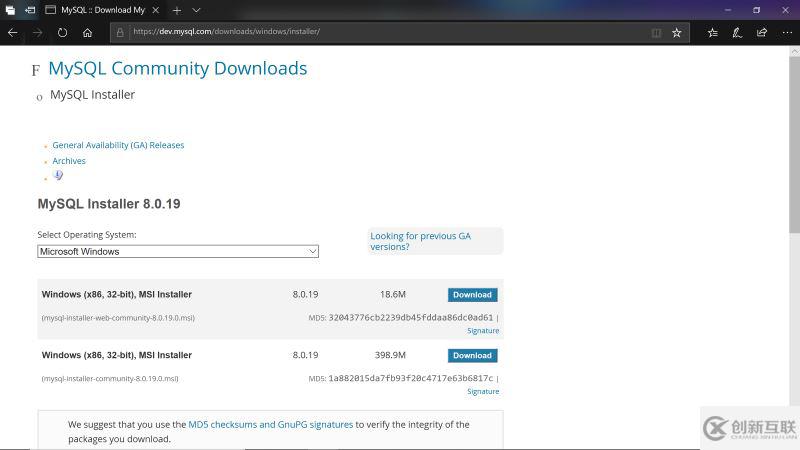This screenshot has height=450, width=800.
Task: Open a new browser tab
Action: 177,10
